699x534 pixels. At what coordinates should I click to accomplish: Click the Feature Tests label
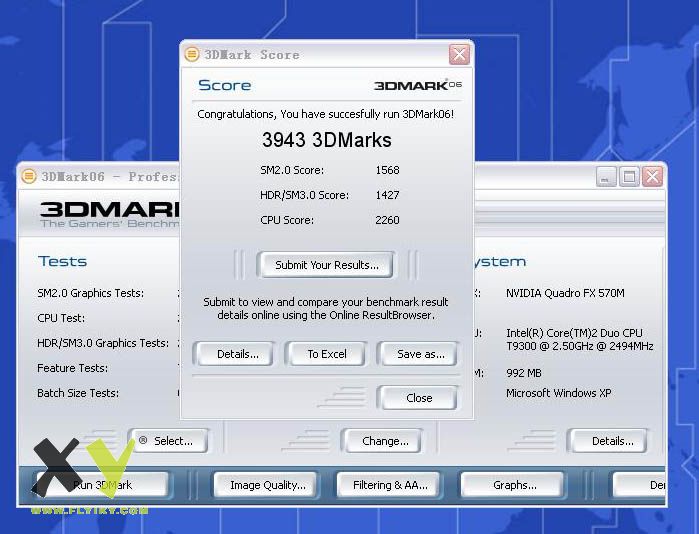pos(72,368)
